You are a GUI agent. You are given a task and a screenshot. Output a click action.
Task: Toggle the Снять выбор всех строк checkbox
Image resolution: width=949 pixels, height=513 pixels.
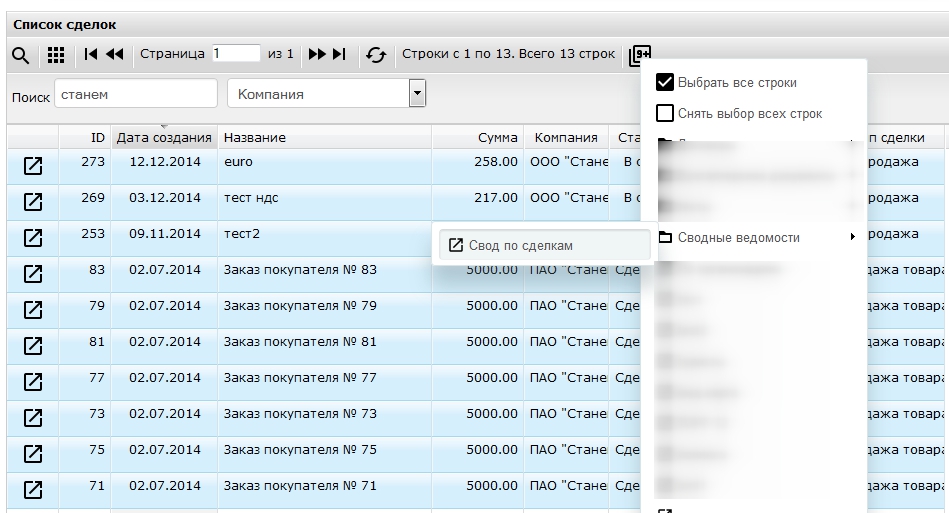click(x=665, y=113)
